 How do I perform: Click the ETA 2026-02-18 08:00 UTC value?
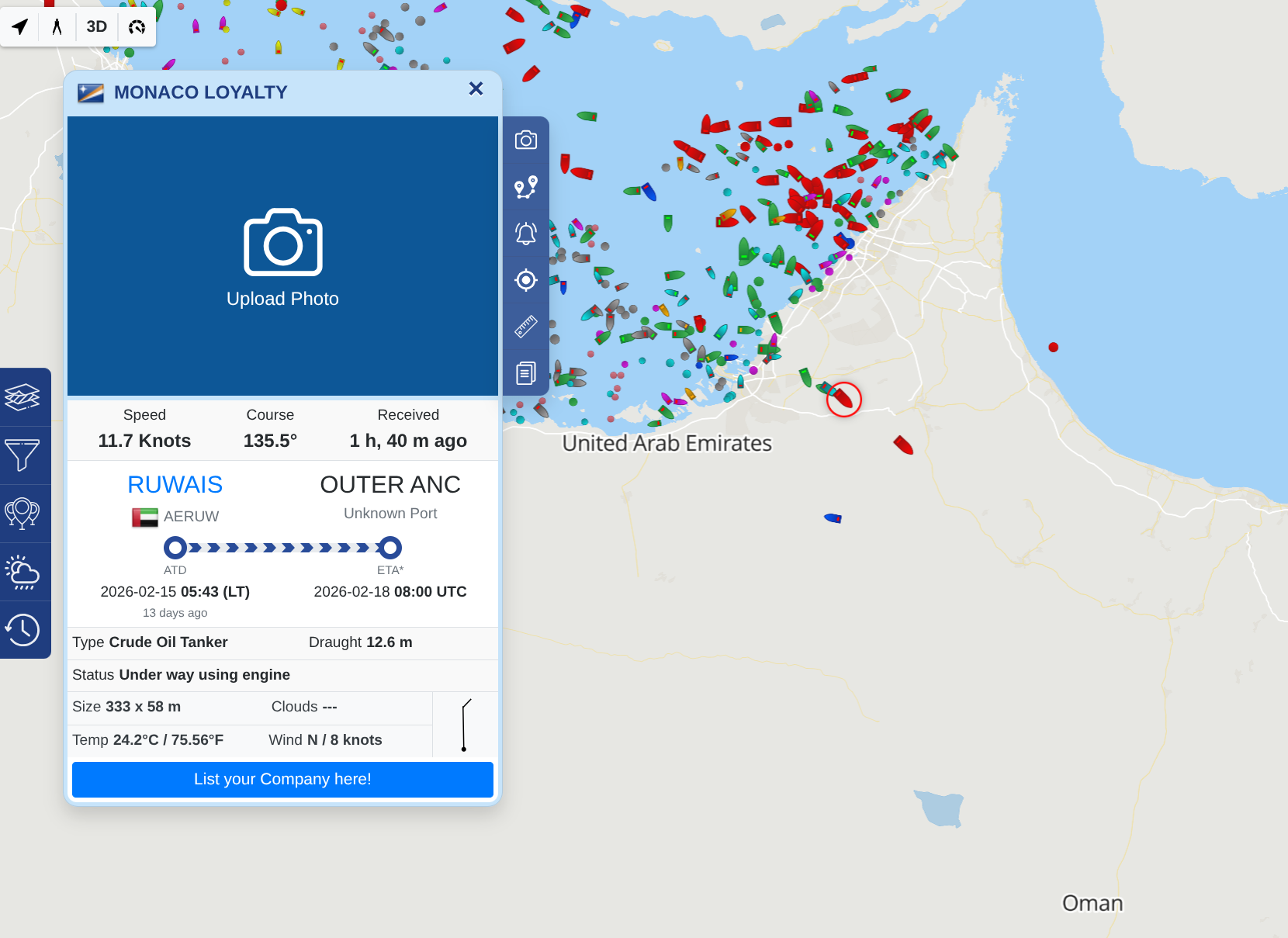390,592
